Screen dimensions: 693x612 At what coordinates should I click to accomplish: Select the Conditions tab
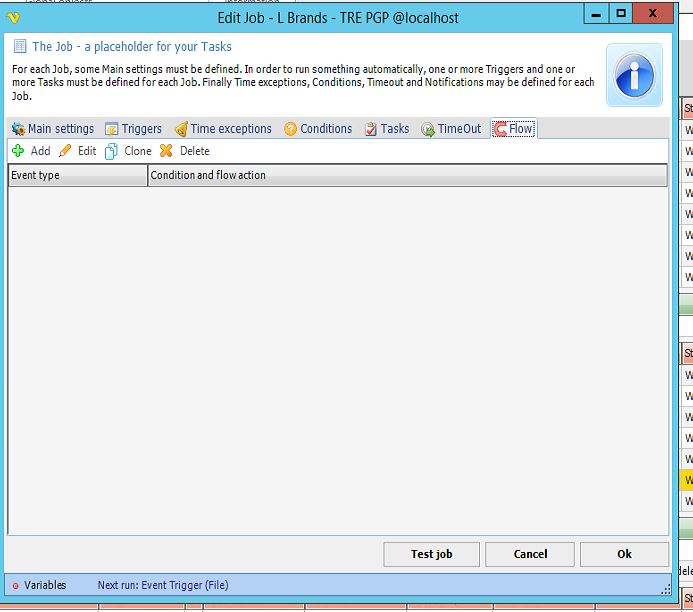point(318,129)
